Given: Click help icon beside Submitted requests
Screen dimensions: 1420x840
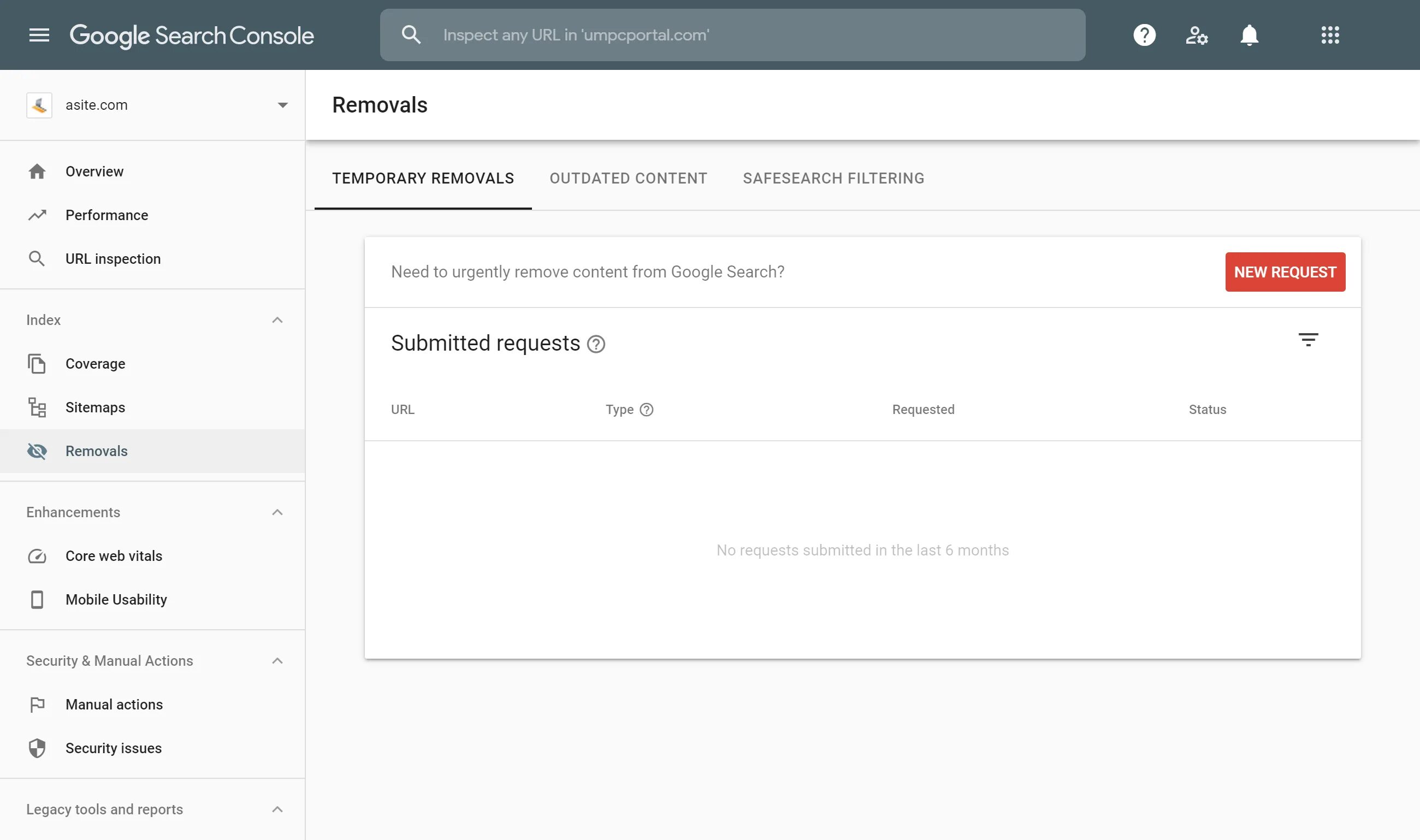Looking at the screenshot, I should [596, 344].
